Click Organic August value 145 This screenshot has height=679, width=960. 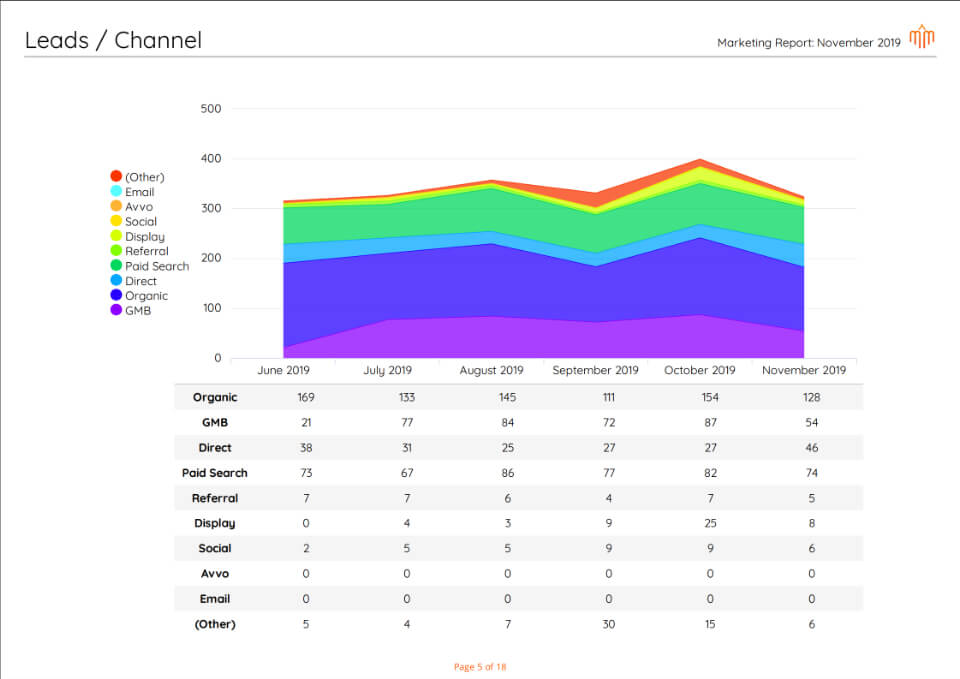pos(508,397)
